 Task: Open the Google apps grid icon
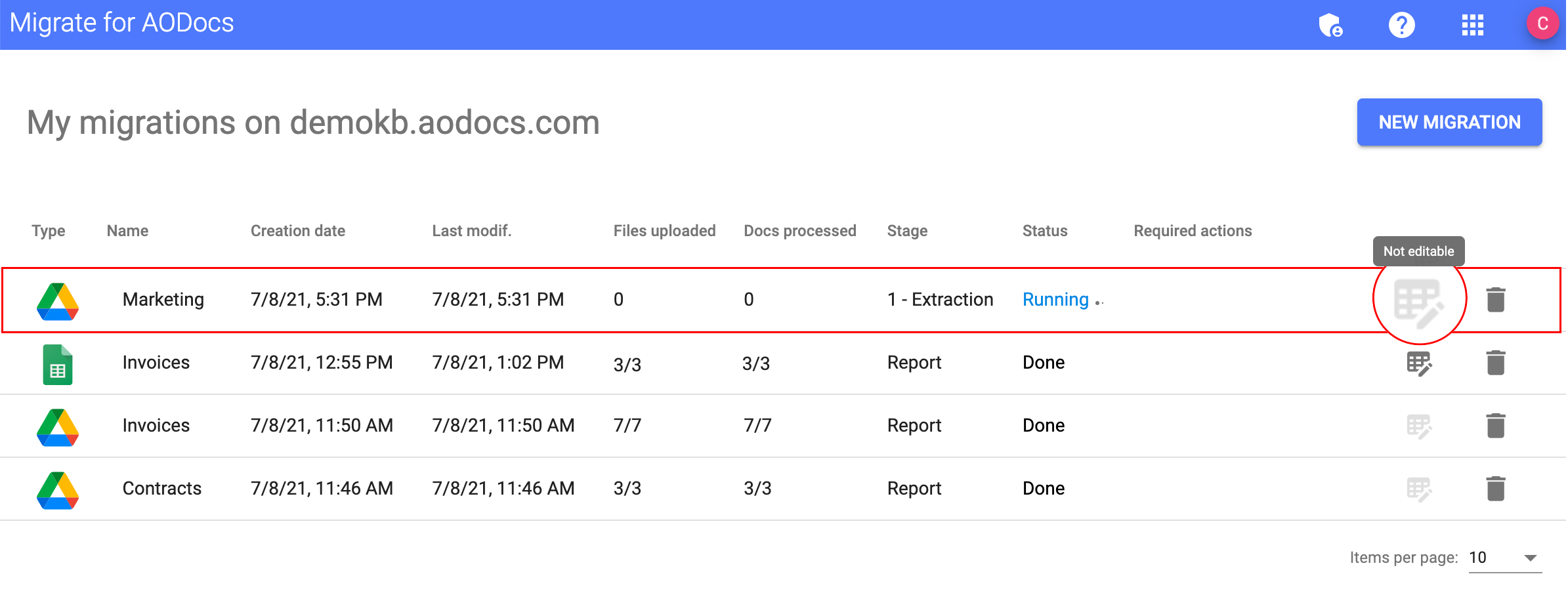[1472, 25]
